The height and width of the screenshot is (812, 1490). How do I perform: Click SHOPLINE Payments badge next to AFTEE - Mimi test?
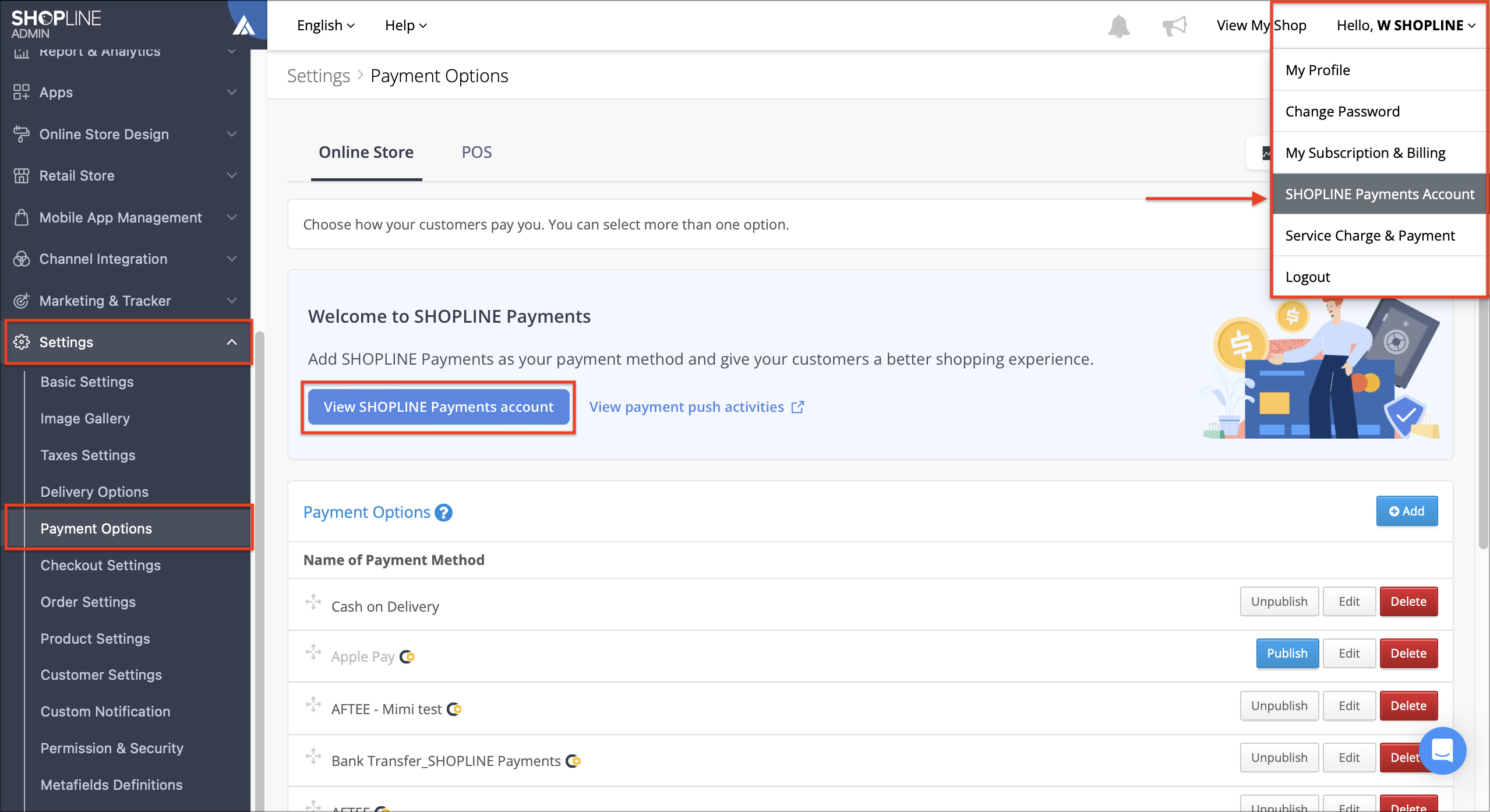[x=454, y=709]
